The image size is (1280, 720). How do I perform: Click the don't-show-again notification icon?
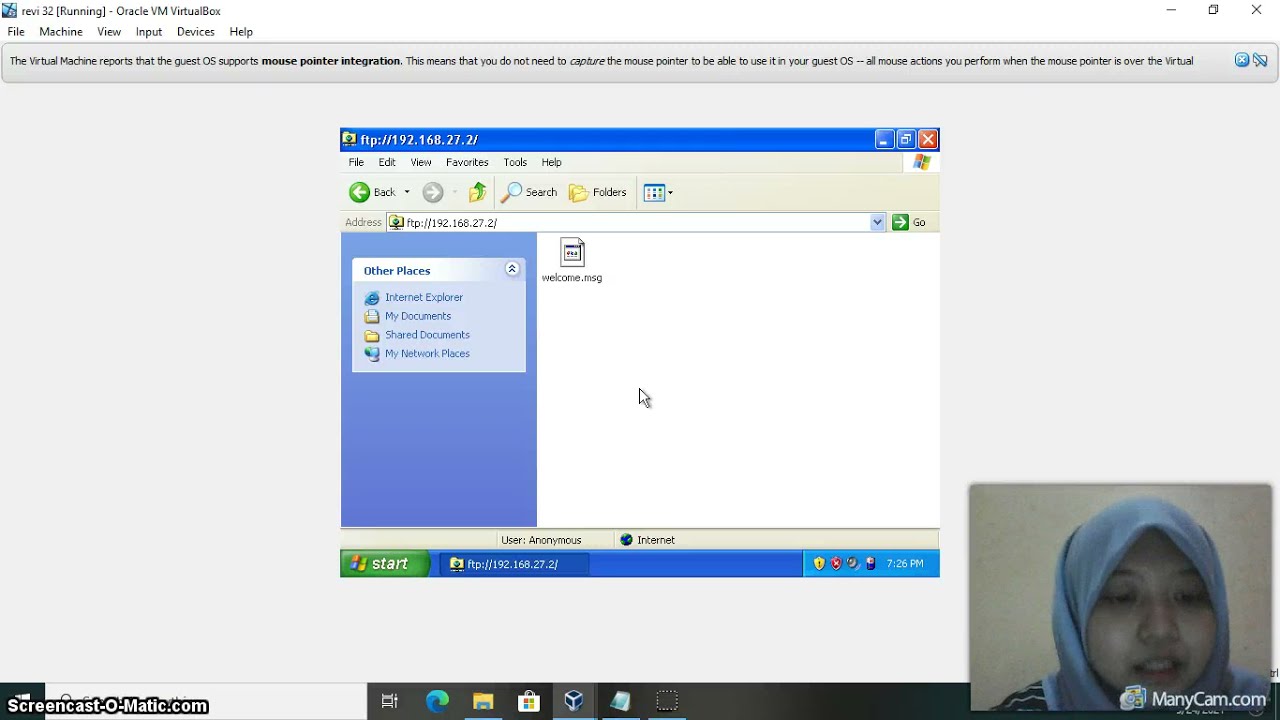point(1260,60)
